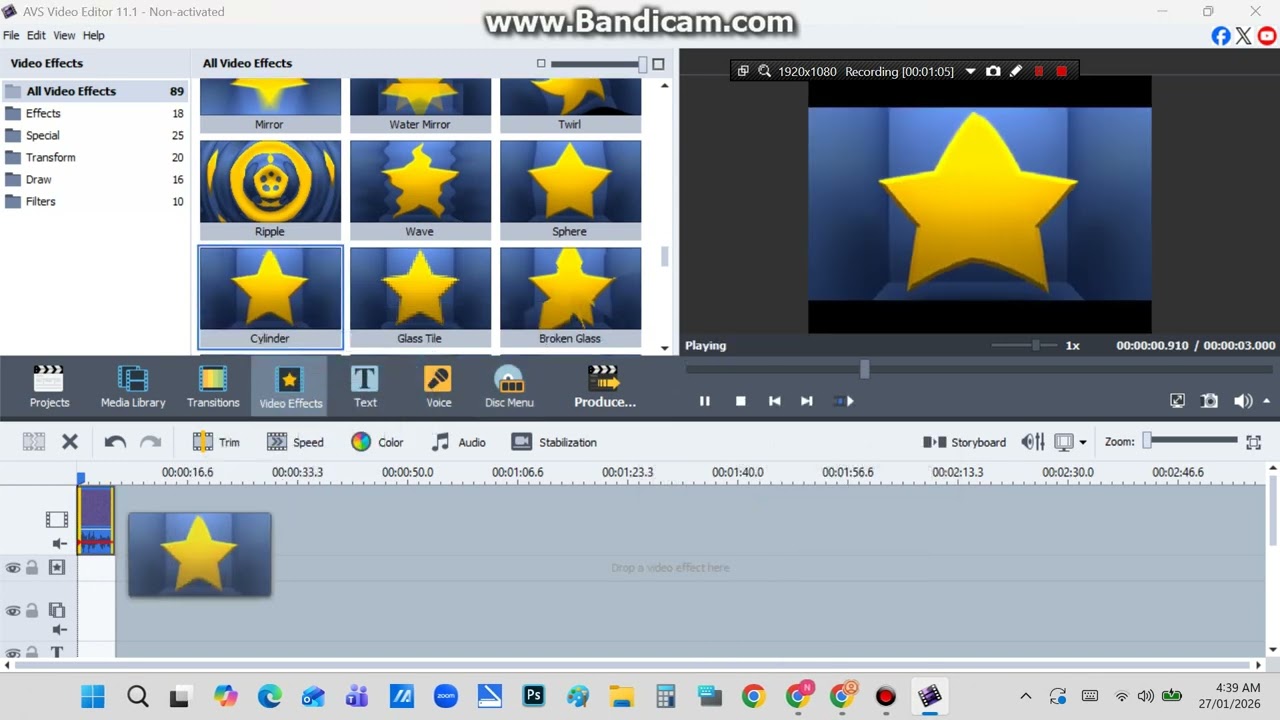Open the Transitions panel
The height and width of the screenshot is (720, 1280).
tap(213, 387)
